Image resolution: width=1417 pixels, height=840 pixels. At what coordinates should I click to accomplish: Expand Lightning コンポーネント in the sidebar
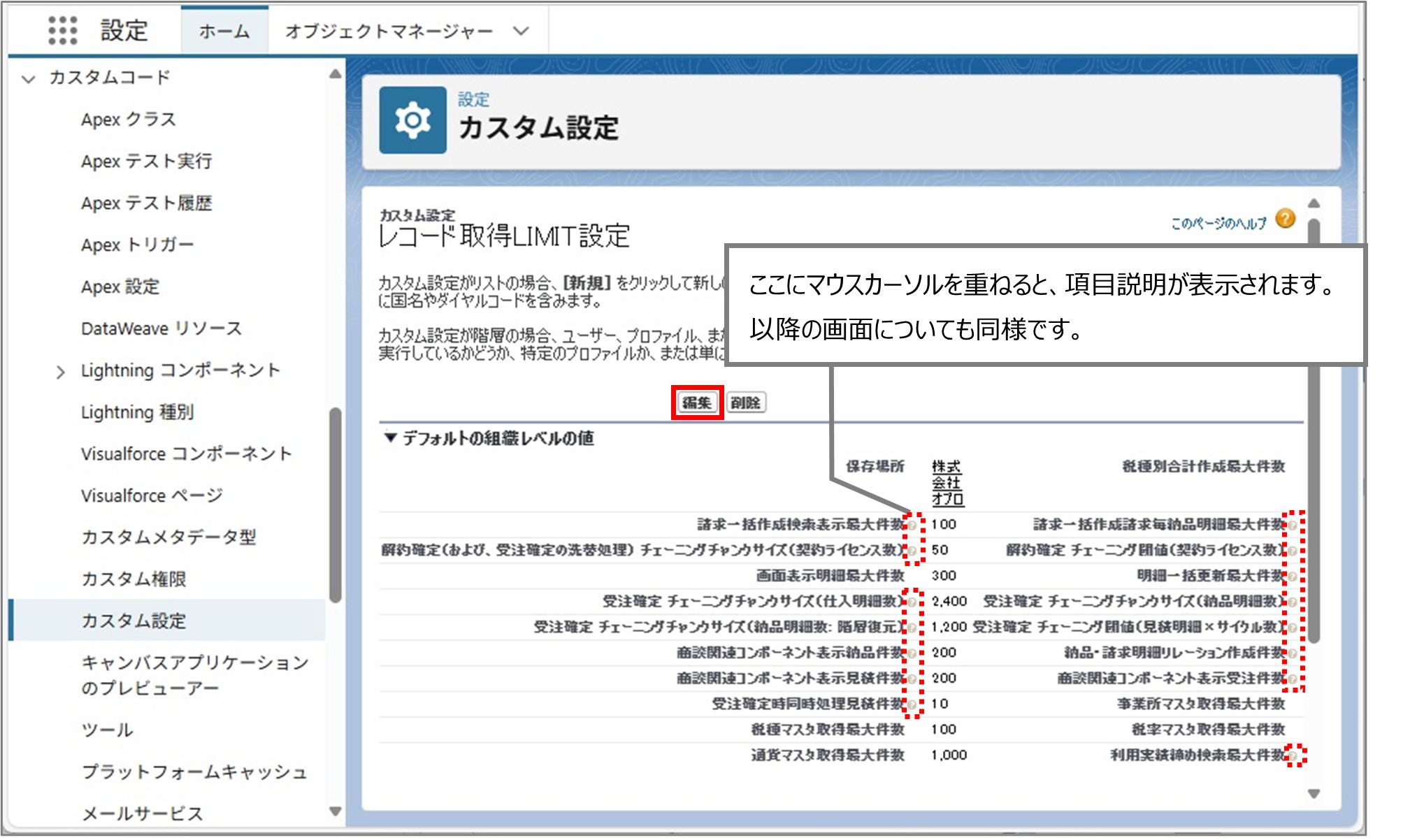click(60, 370)
